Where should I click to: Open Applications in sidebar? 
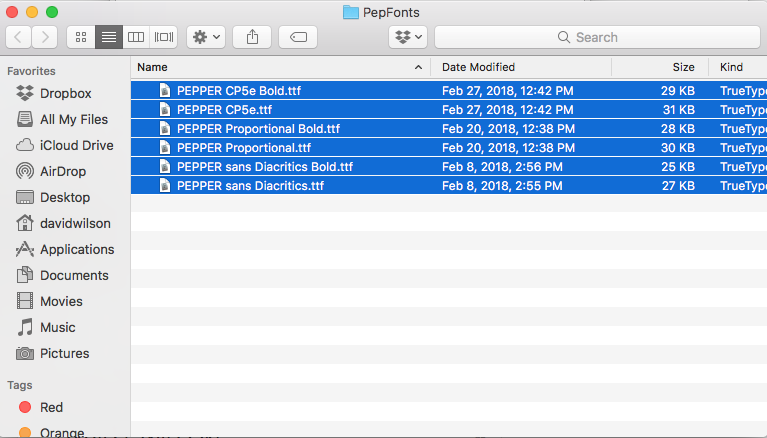coord(65,249)
